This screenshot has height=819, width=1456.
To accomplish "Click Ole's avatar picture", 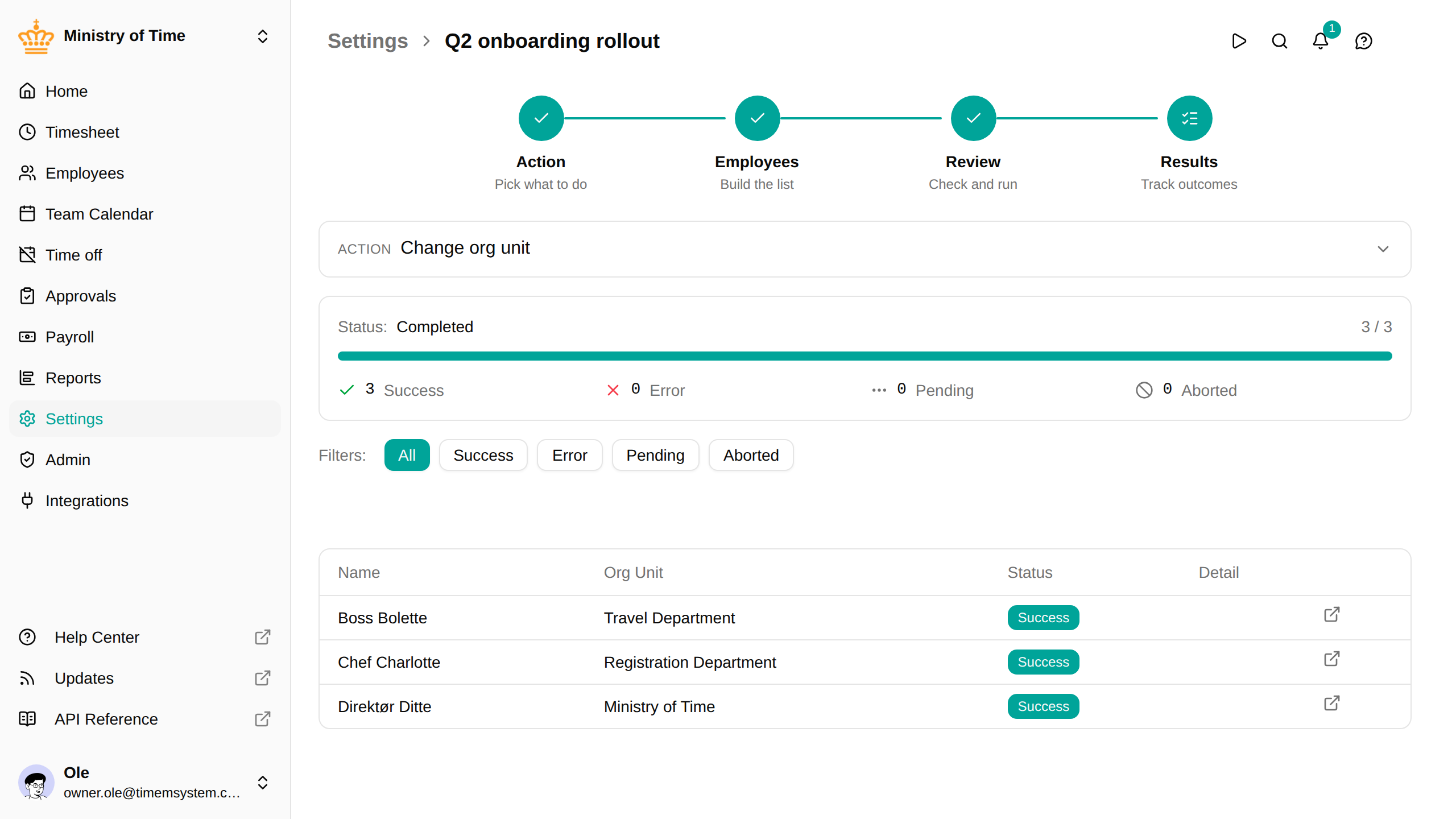I will [36, 783].
